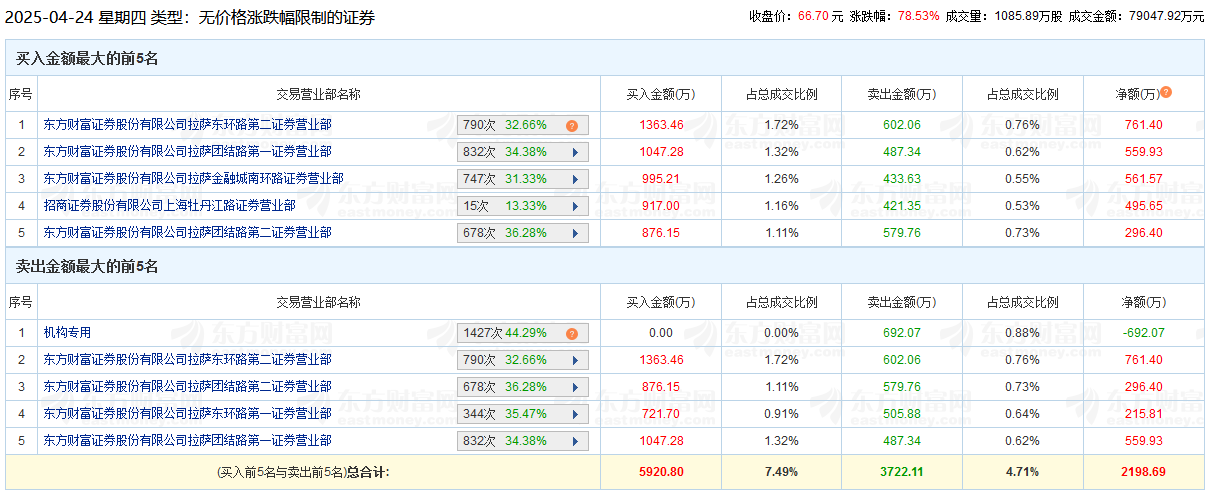Expand sell-table 832次 34.38% details arrow
Image resolution: width=1213 pixels, height=496 pixels.
pyautogui.click(x=575, y=441)
